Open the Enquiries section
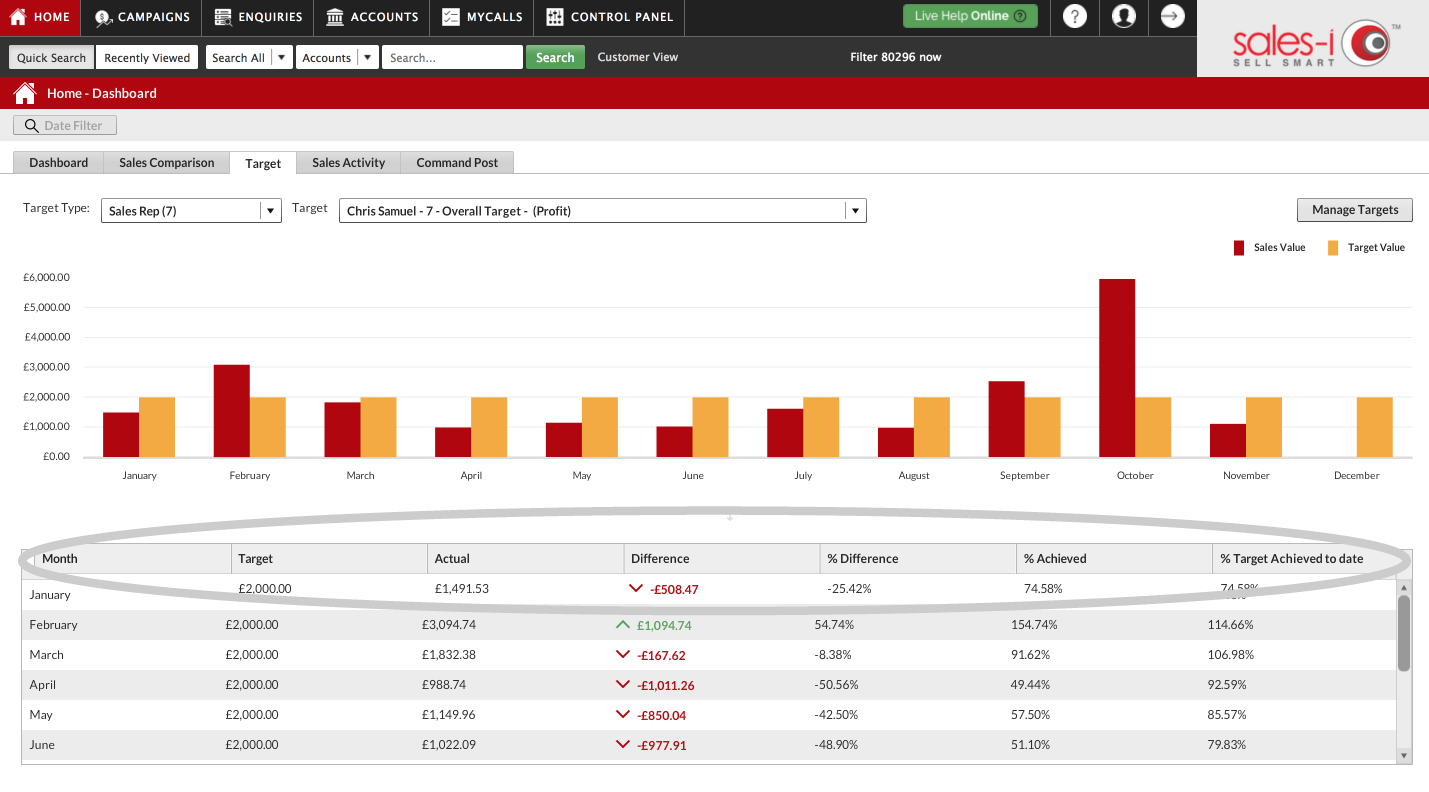 pyautogui.click(x=258, y=17)
